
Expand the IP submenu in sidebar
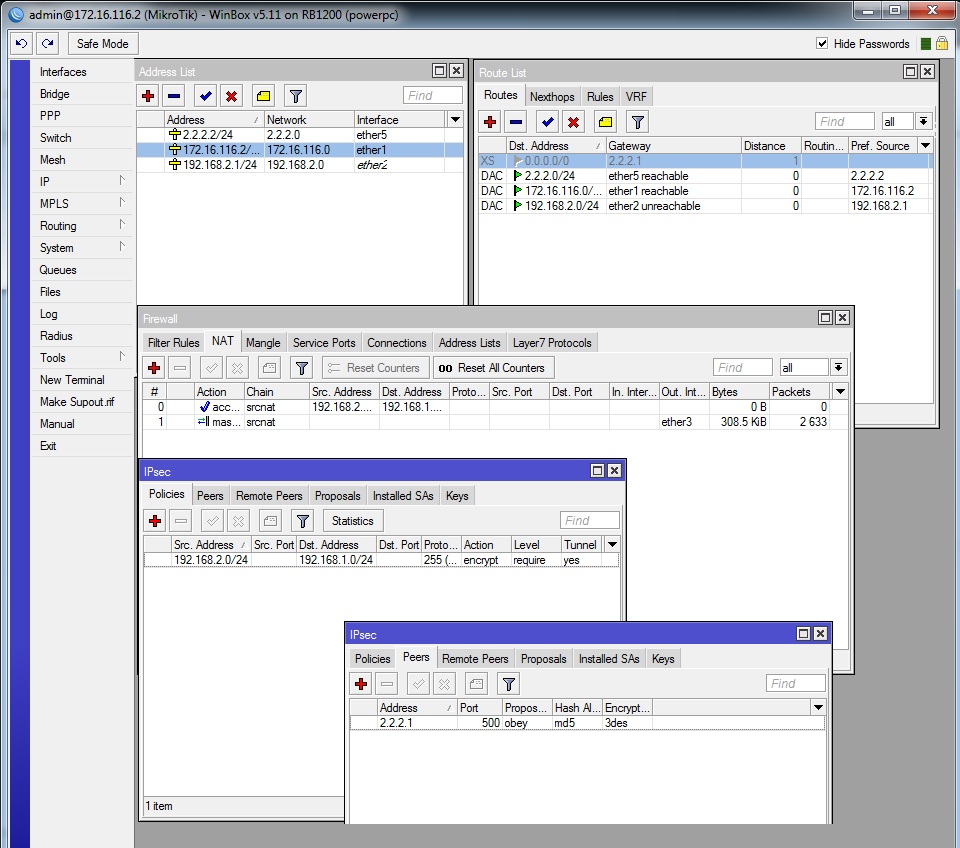(x=82, y=181)
